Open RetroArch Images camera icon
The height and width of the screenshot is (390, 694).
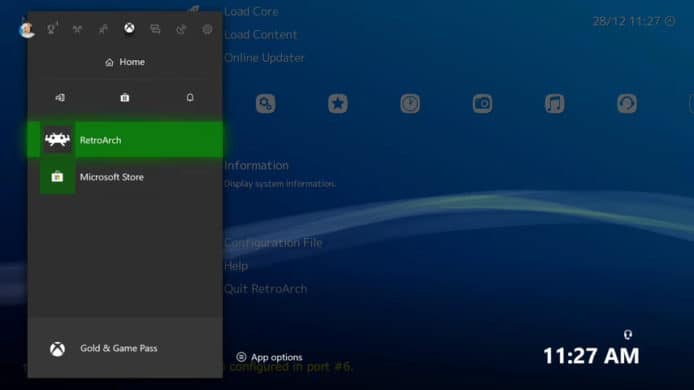click(x=482, y=104)
